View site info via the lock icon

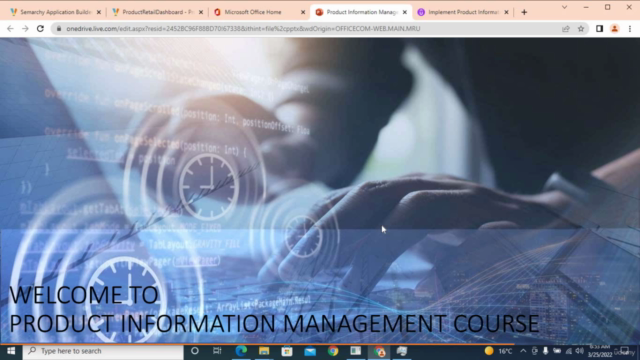pos(59,29)
